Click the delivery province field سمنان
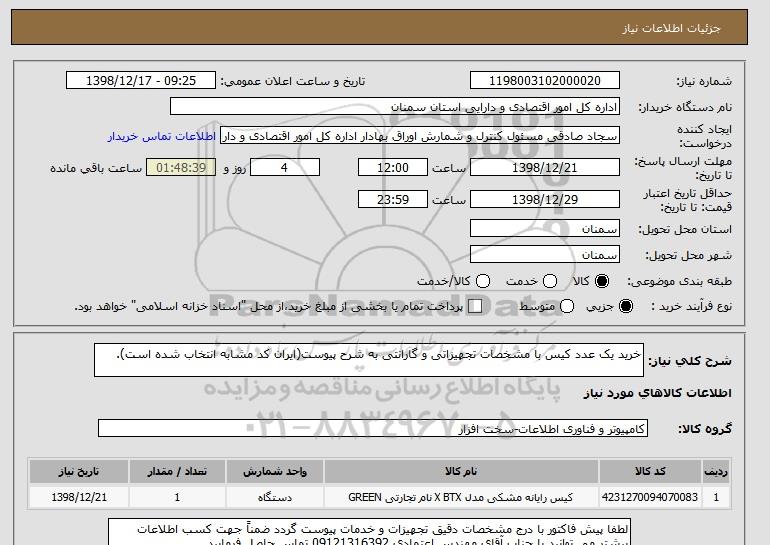The width and height of the screenshot is (770, 545). 545,228
